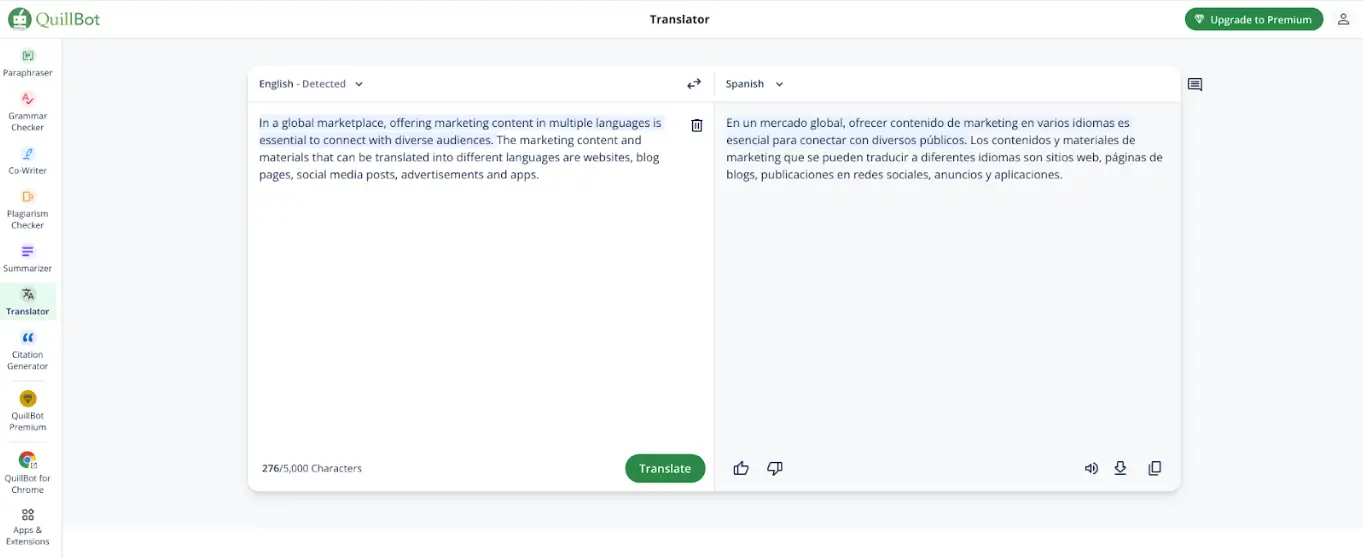Download the translated text
1363x558 pixels.
1120,468
